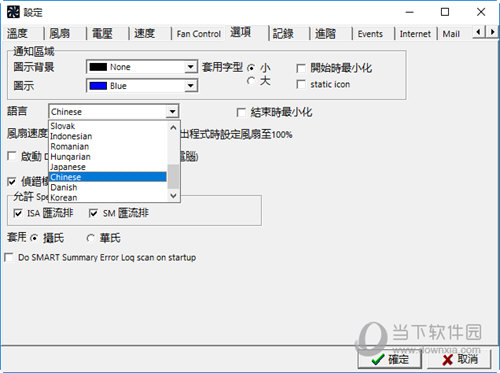Uncheck ISA 匯流排 checkbox
The height and width of the screenshot is (373, 500).
tap(18, 213)
